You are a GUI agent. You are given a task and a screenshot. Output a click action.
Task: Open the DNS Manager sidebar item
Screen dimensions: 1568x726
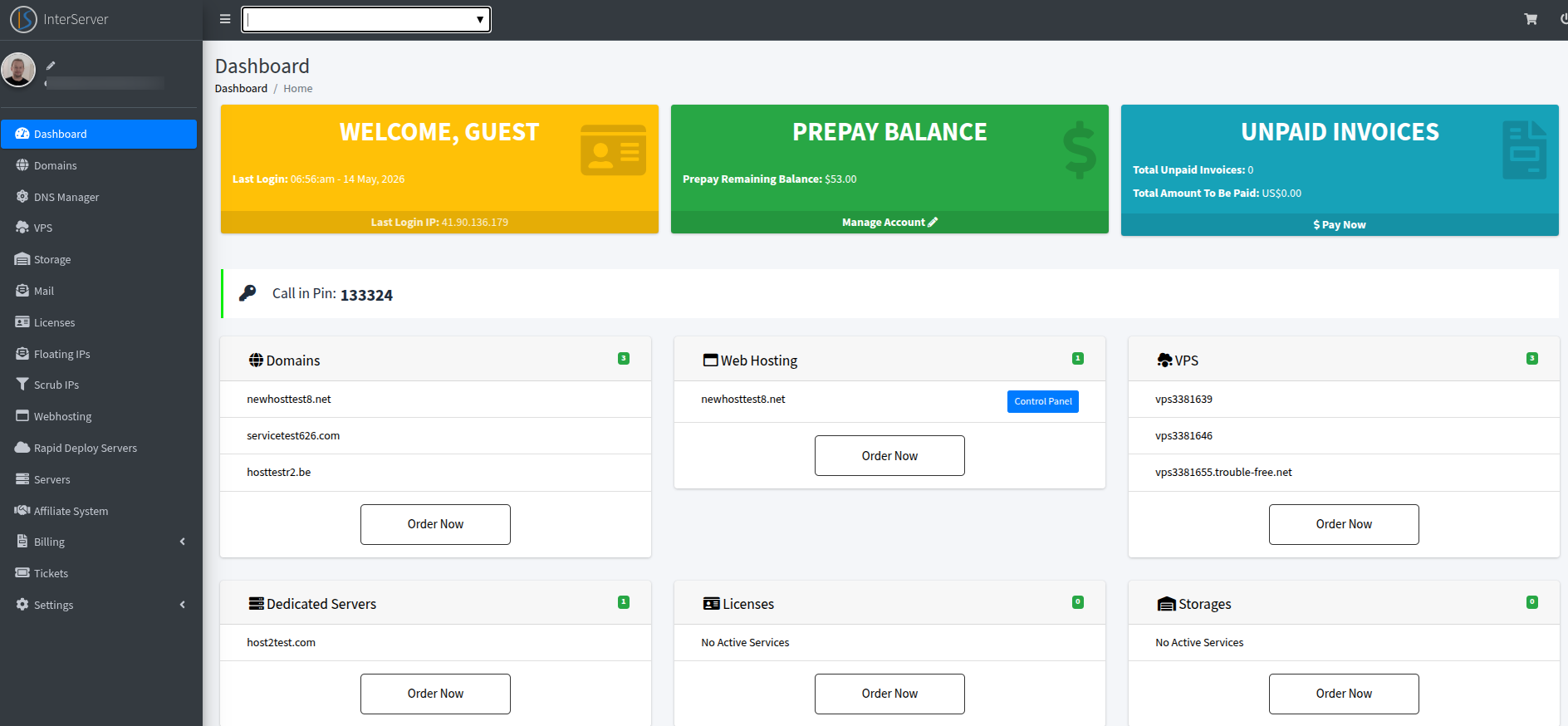click(x=99, y=197)
